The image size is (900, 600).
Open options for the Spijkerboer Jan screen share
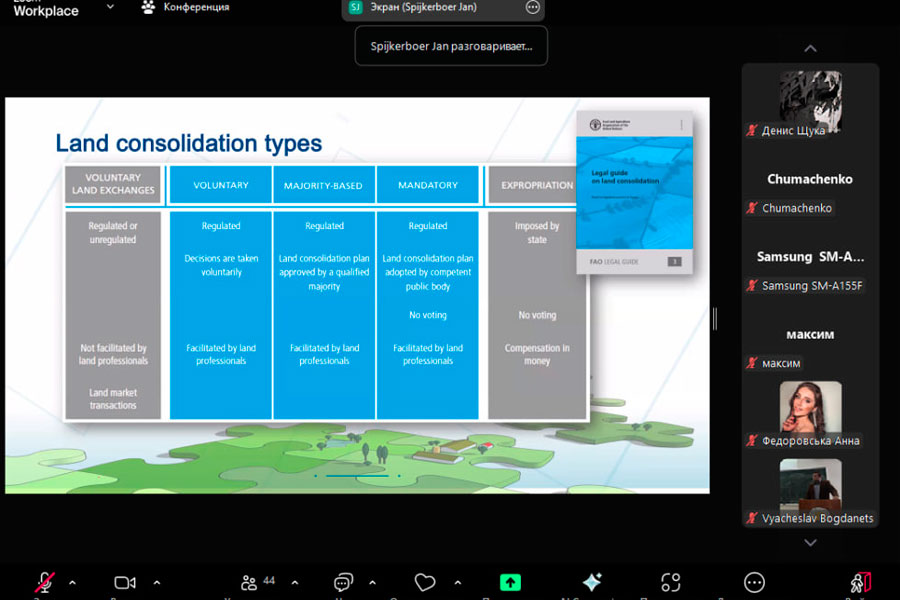[x=532, y=7]
